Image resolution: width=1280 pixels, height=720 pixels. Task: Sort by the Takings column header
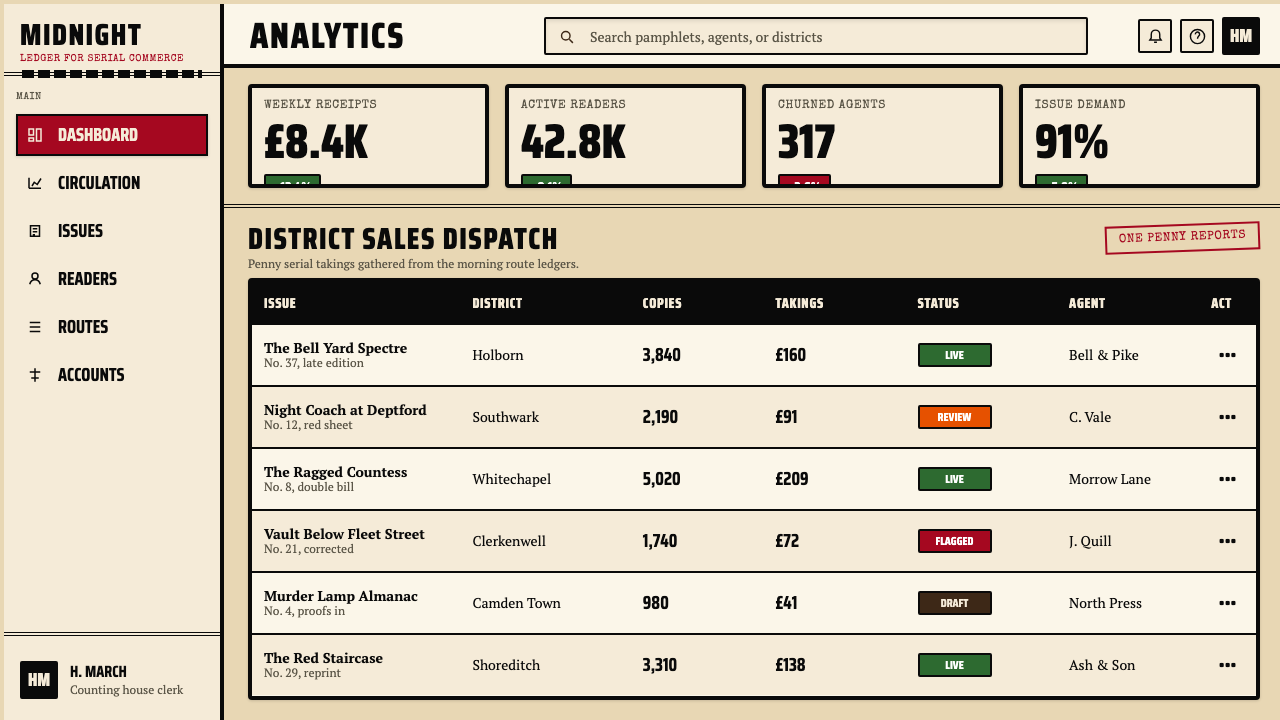click(799, 303)
